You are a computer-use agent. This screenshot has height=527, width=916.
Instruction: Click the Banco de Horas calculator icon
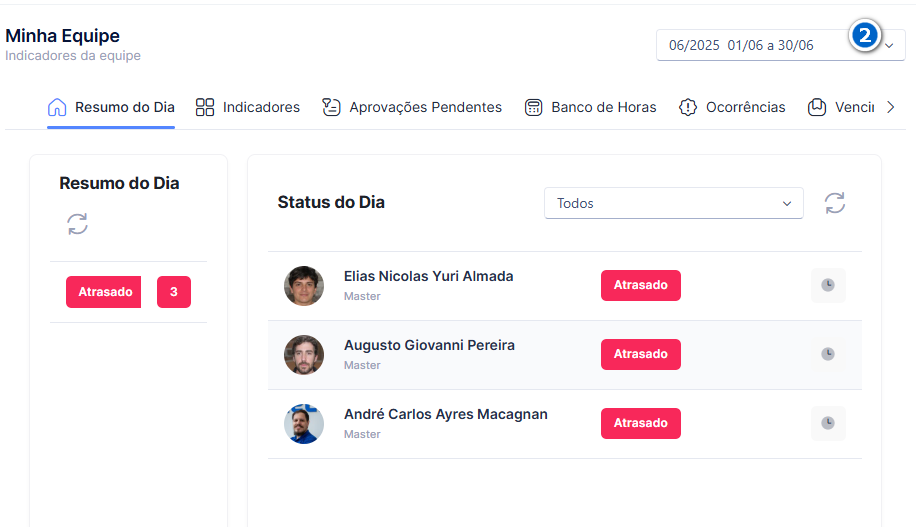pyautogui.click(x=533, y=108)
